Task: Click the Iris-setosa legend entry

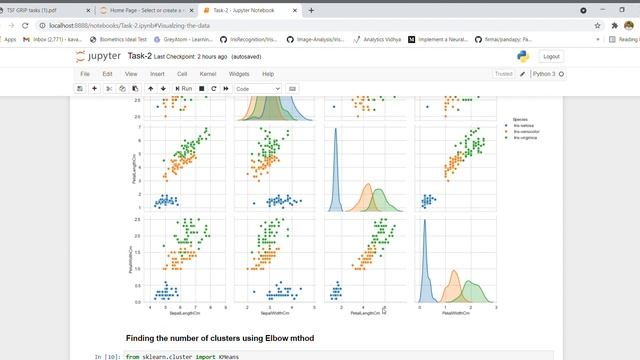Action: coord(520,126)
